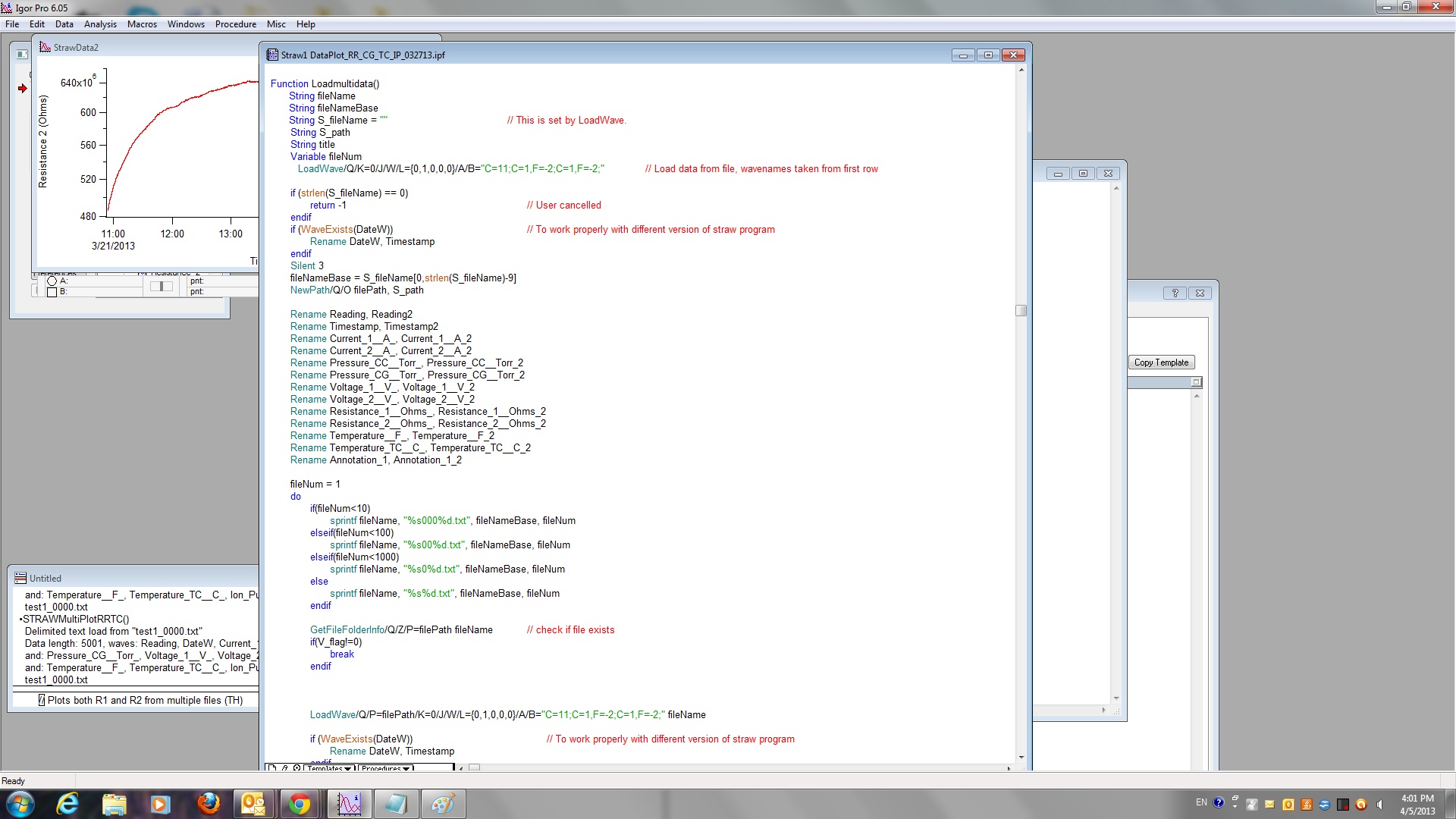Click the help question-mark button in dialog
The image size is (1456, 819).
point(1175,293)
